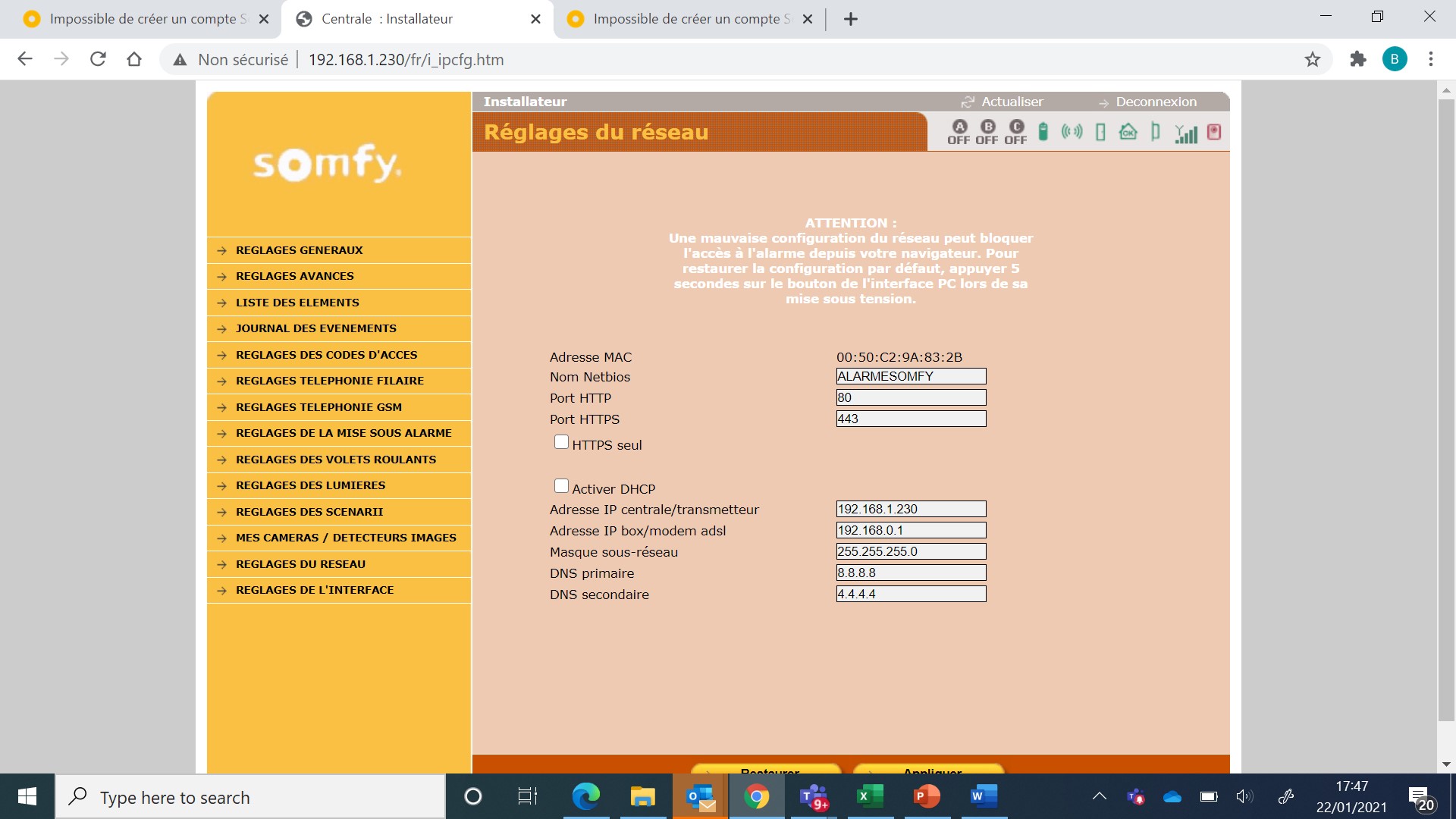Click zone C OFF status icon
The width and height of the screenshot is (1456, 819).
1016,132
